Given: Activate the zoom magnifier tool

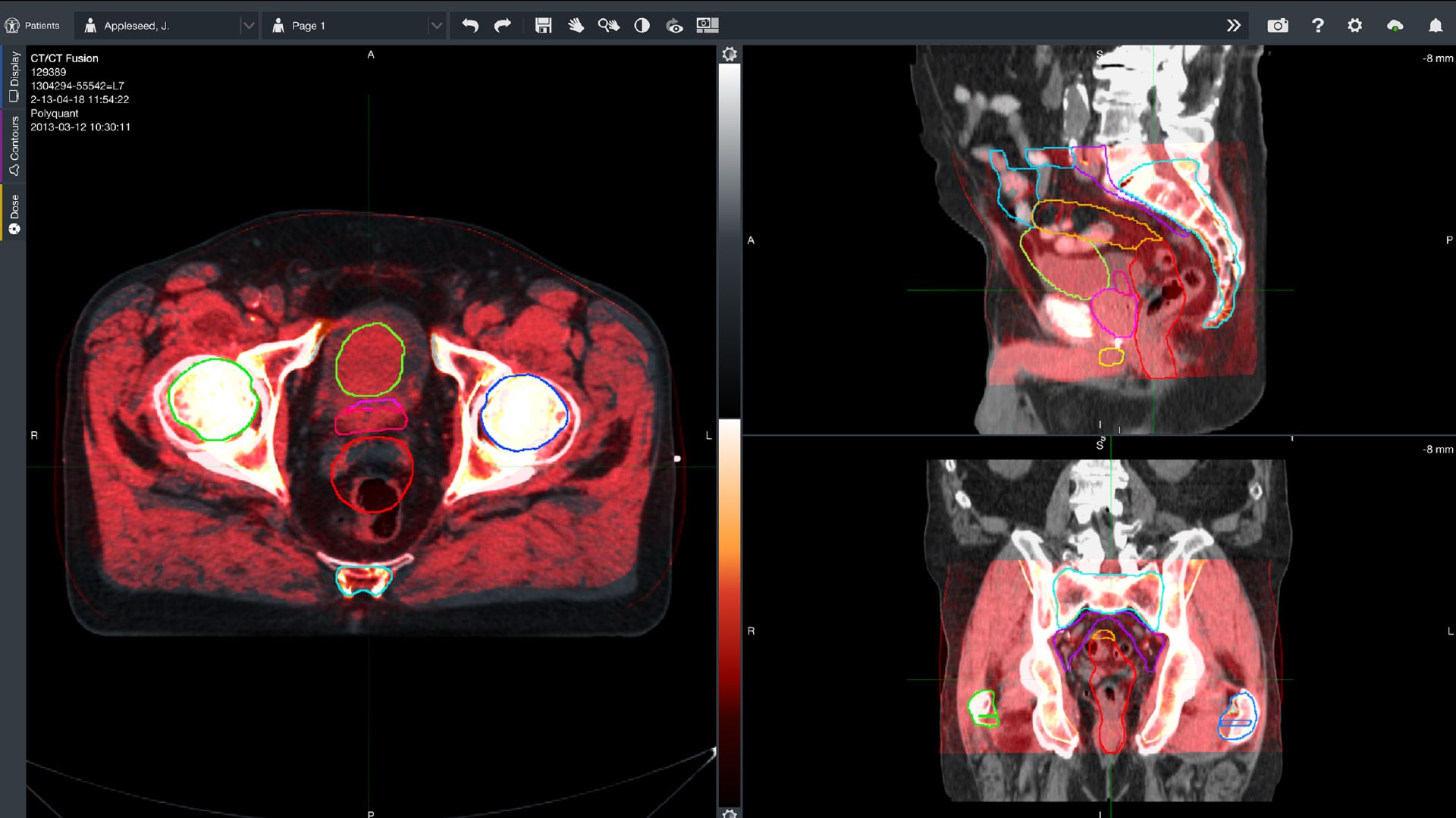Looking at the screenshot, I should (x=609, y=25).
